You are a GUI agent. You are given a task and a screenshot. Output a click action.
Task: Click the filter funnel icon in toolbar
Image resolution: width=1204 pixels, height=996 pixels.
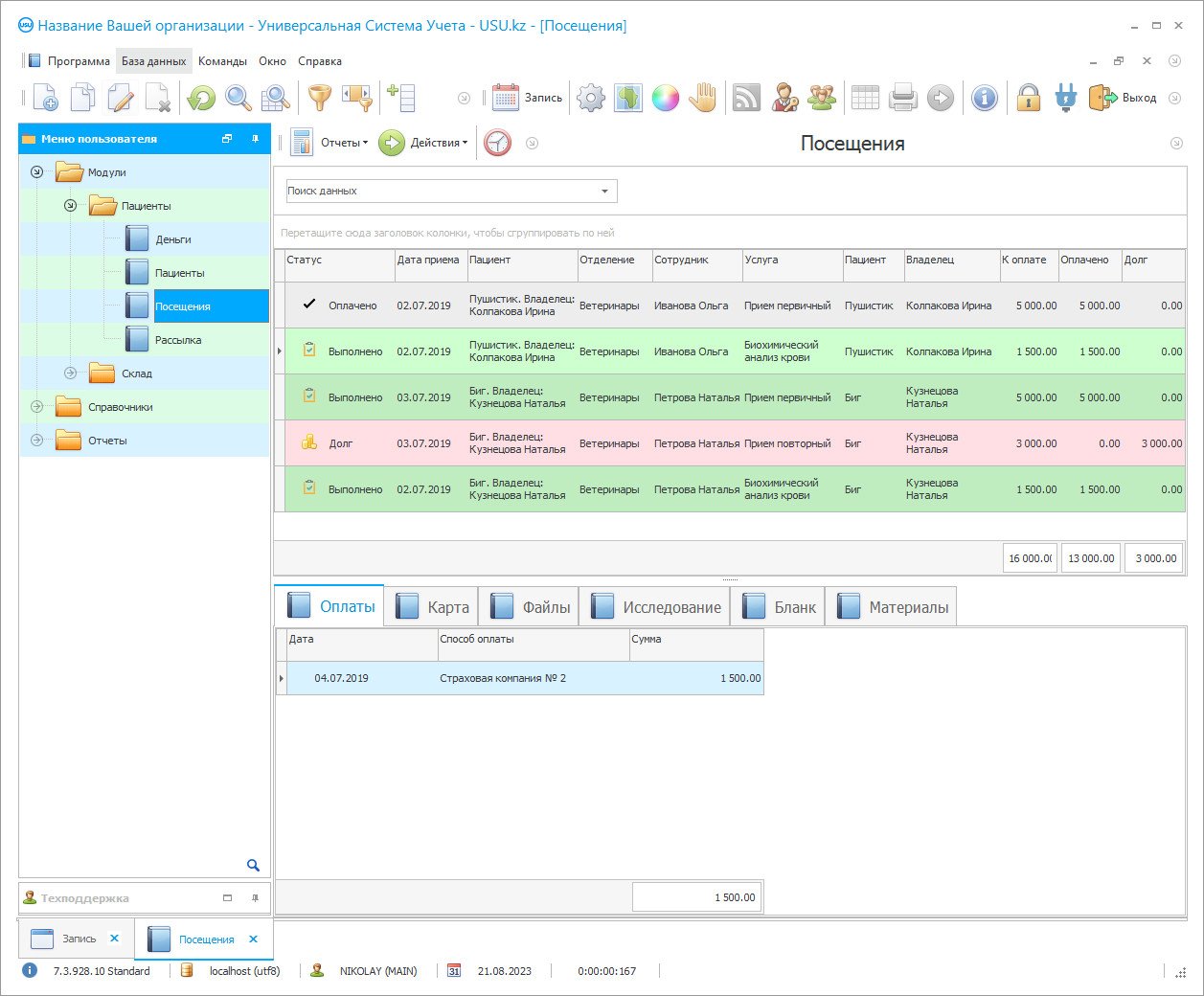319,98
